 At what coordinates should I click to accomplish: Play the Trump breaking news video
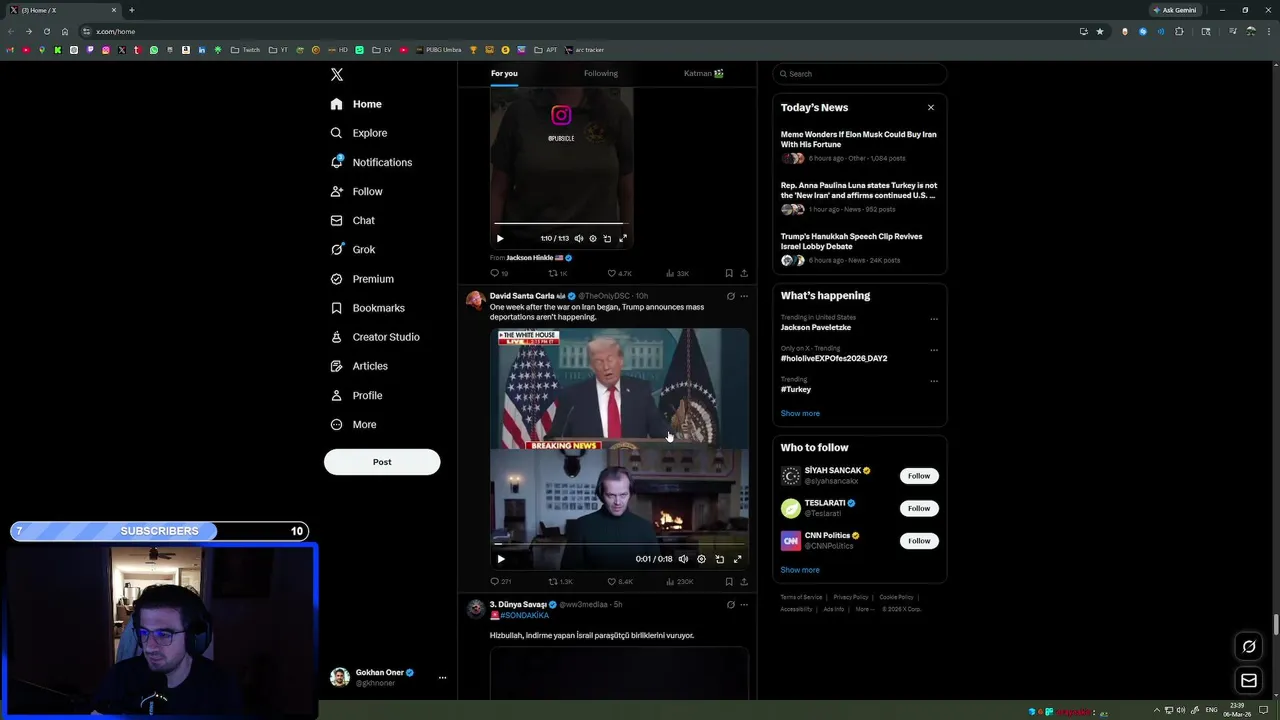(501, 559)
